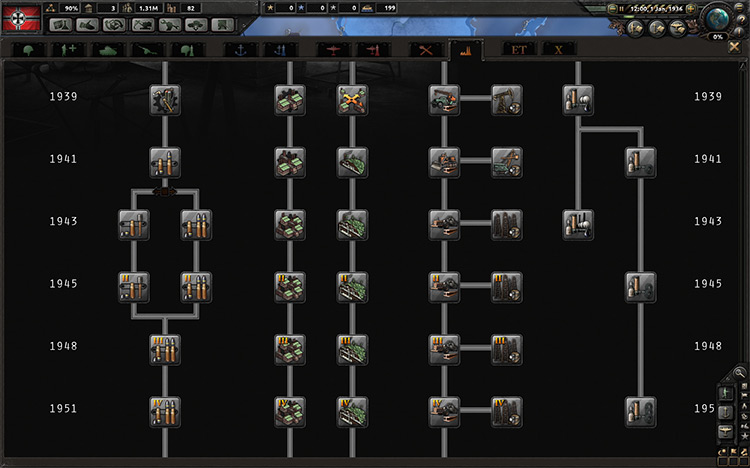Open the engineering crossed-tools research tab
750x468 pixels.
[426, 50]
